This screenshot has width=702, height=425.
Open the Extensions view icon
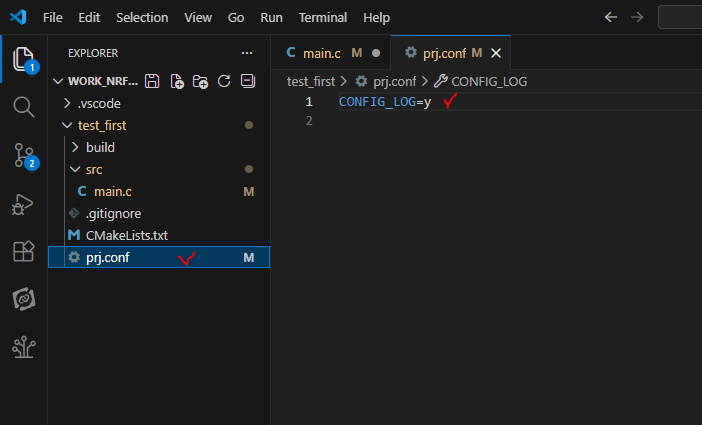[x=23, y=251]
